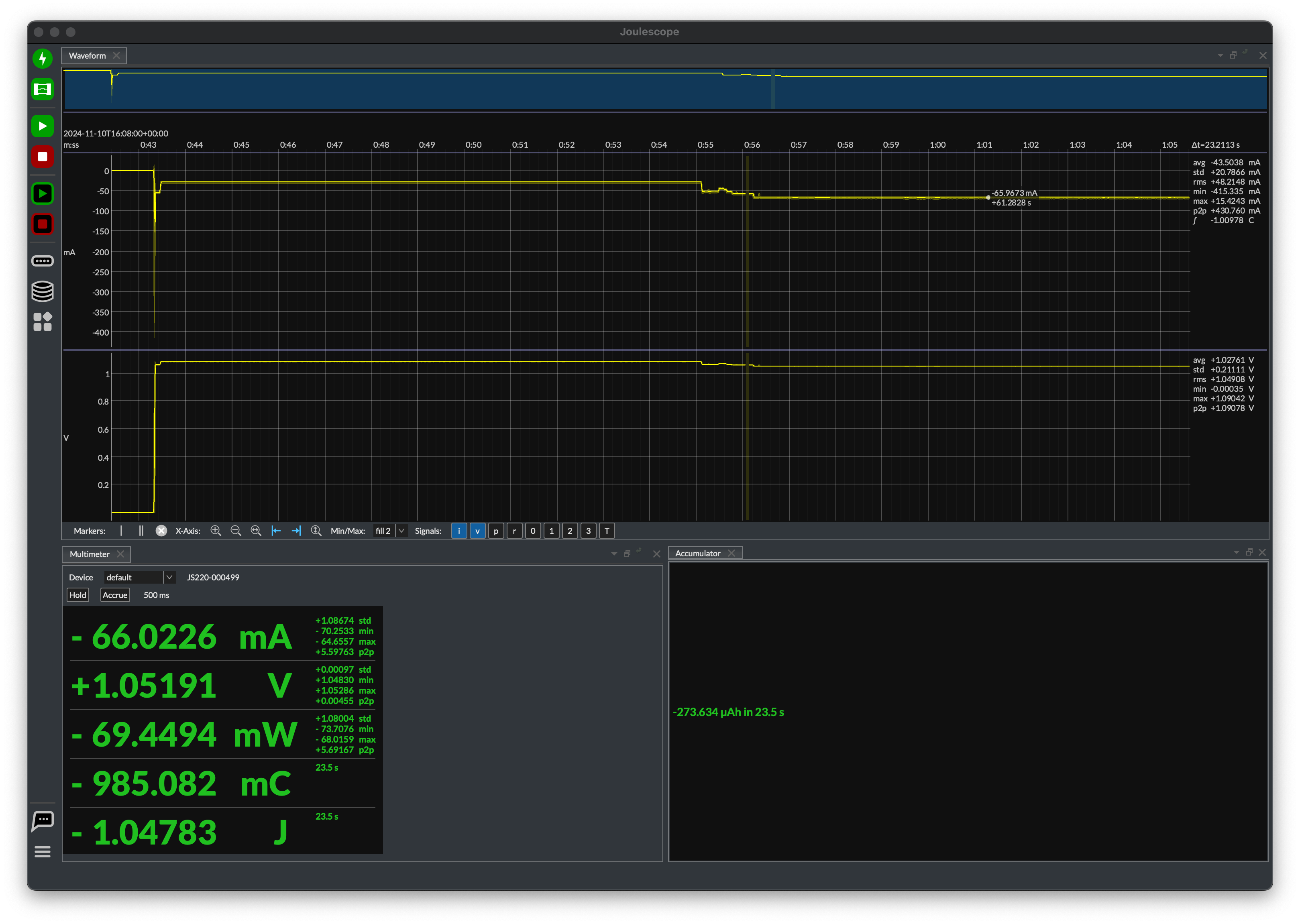Start signal streaming with green play button
The height and width of the screenshot is (924, 1300).
point(43,126)
